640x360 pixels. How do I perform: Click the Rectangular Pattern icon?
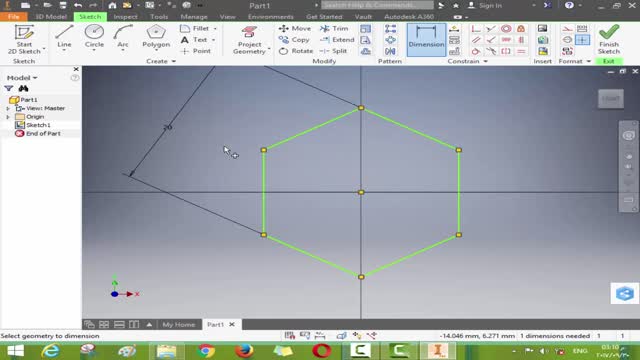pos(390,29)
